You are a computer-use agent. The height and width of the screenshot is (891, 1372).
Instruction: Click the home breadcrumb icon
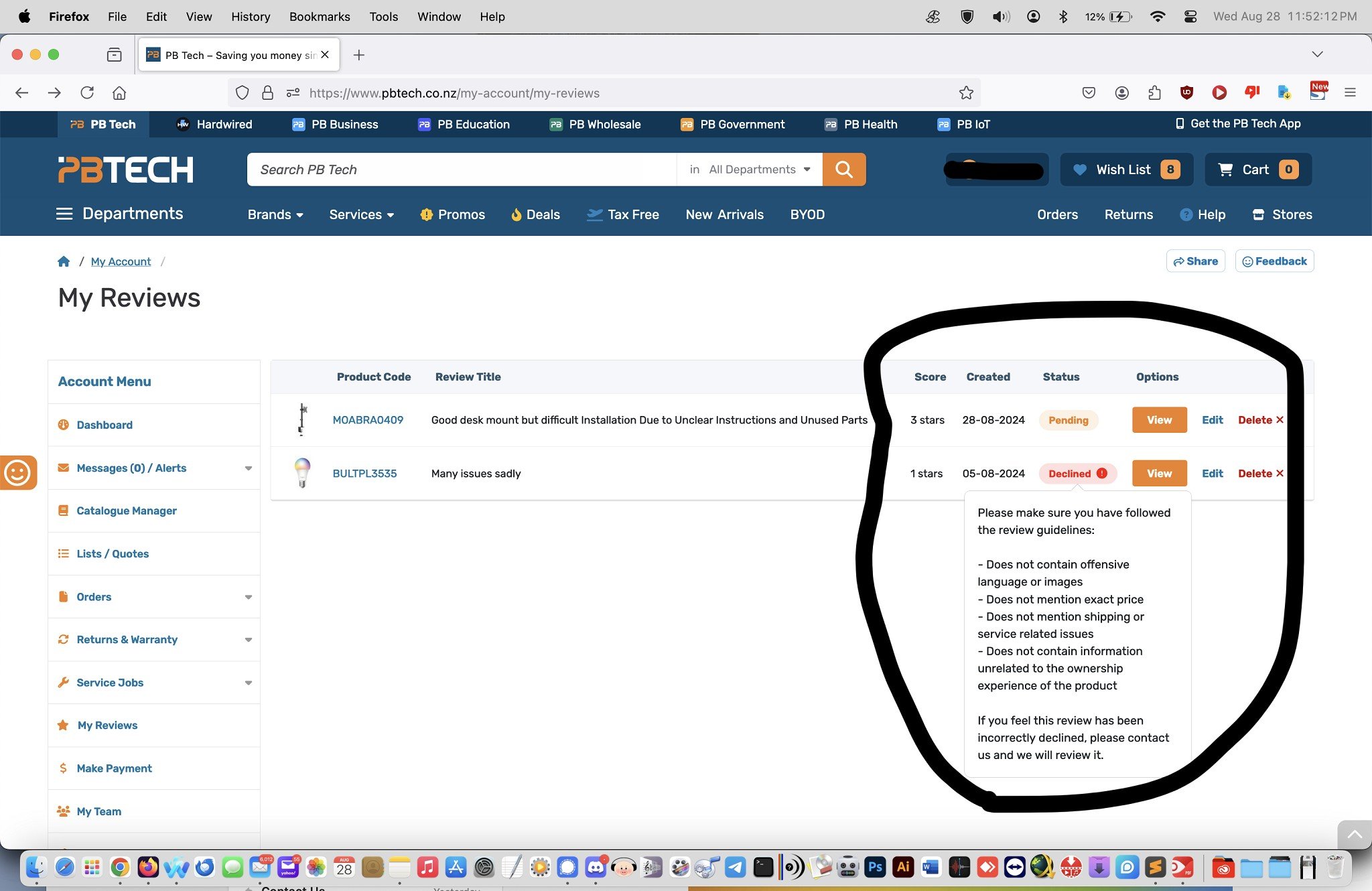(x=64, y=261)
